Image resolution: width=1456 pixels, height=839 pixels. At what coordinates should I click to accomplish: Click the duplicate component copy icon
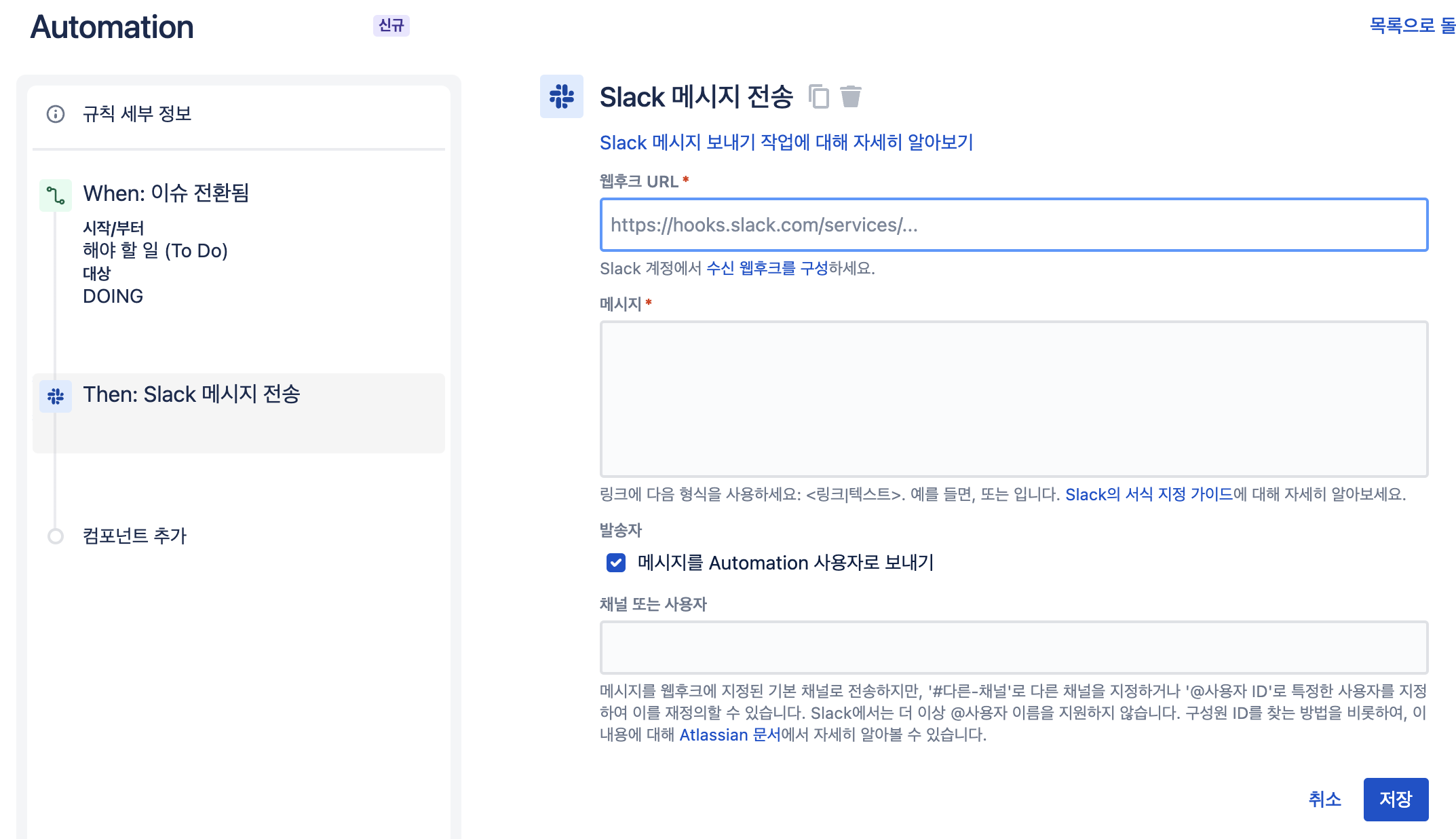click(x=819, y=96)
